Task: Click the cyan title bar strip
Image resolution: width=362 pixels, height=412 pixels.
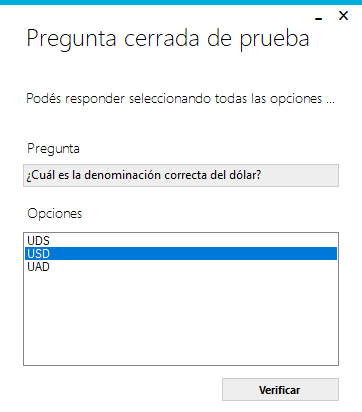Action: [181, 2]
